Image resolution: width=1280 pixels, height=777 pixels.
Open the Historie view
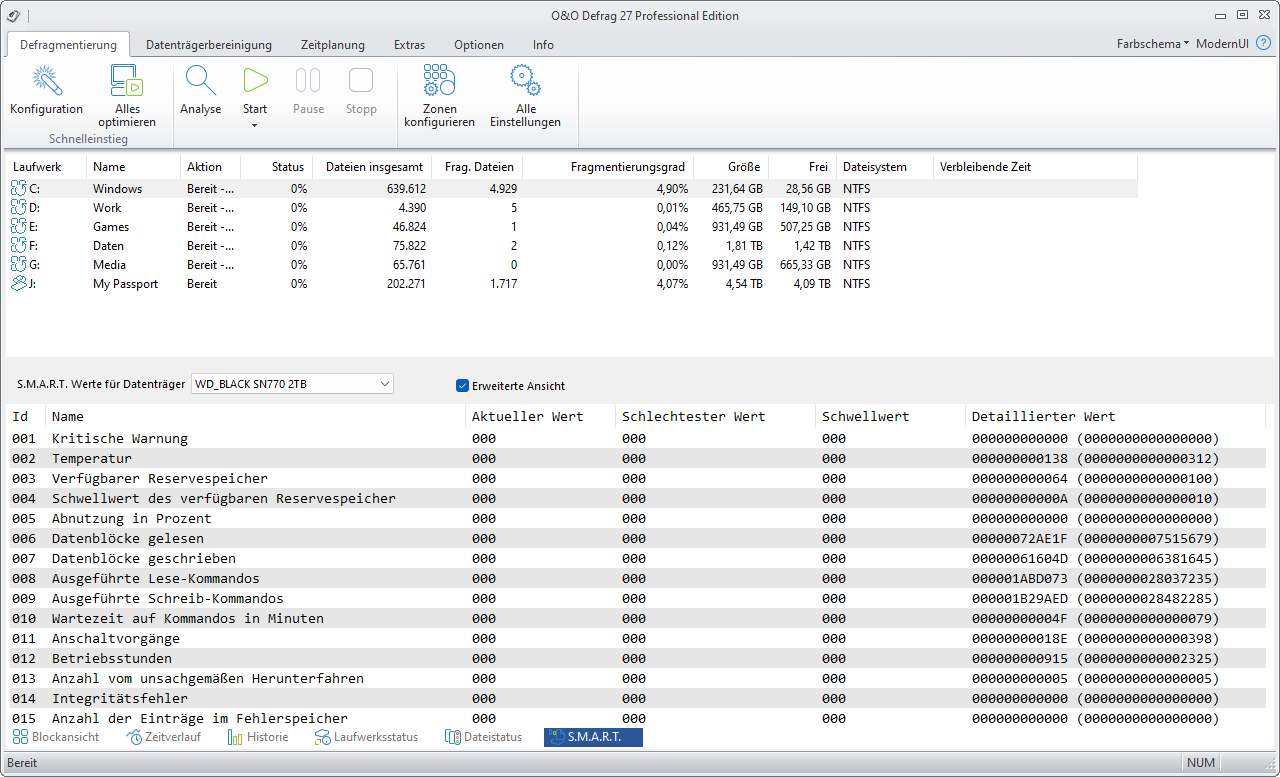point(258,737)
